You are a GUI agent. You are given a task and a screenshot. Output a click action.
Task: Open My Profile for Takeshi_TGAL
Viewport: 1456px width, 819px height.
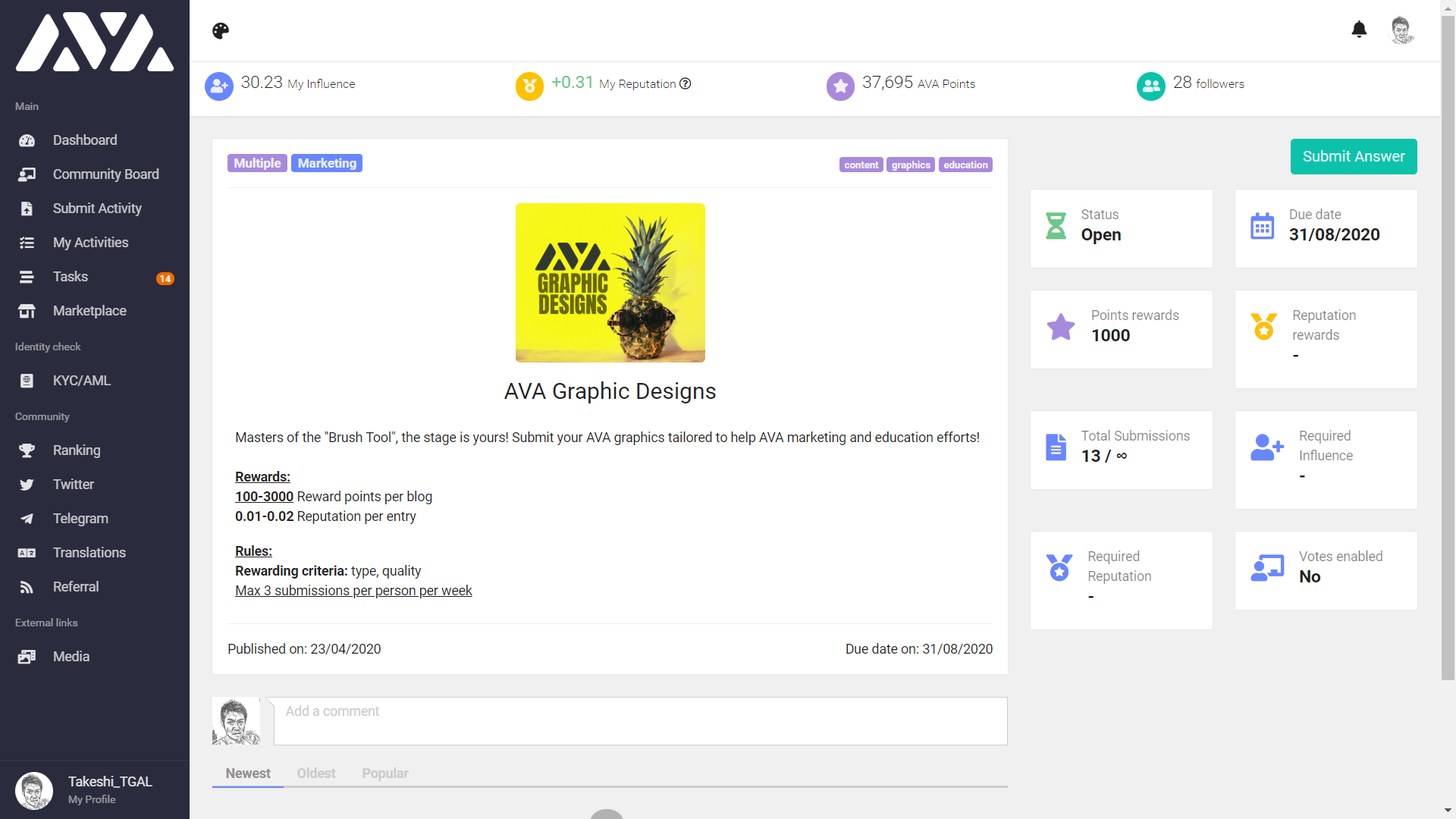click(95, 789)
